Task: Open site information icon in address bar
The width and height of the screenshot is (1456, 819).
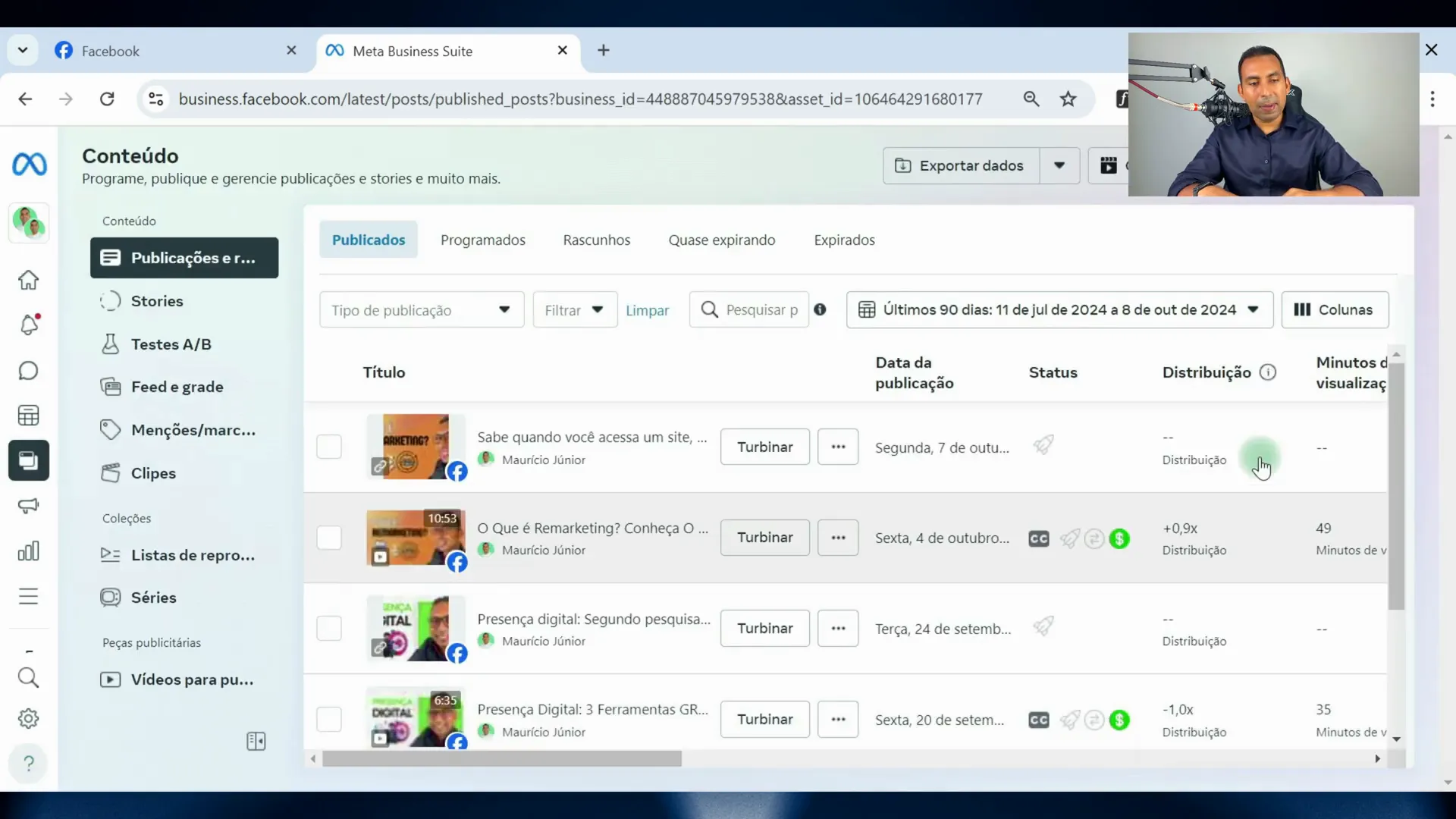Action: pos(155,99)
